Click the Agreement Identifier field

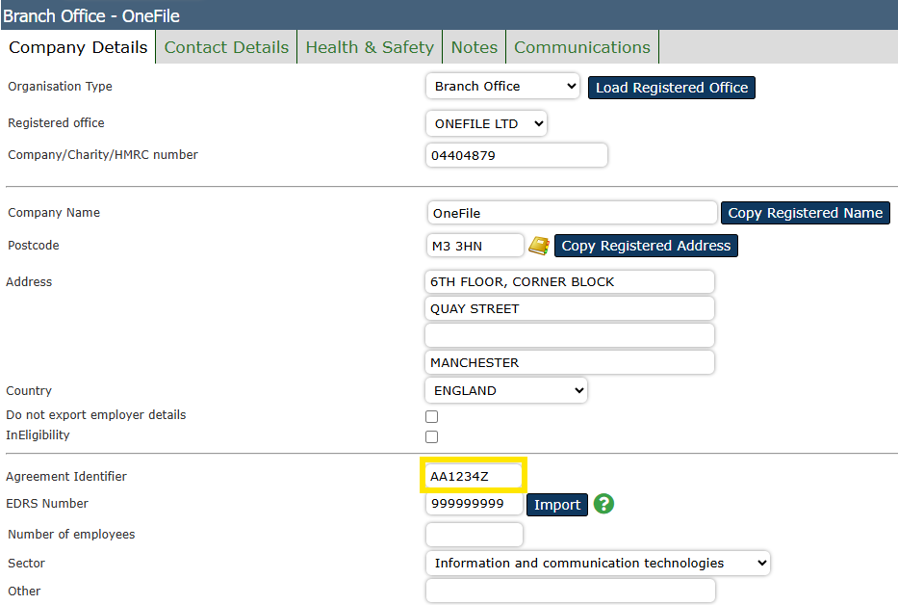474,476
